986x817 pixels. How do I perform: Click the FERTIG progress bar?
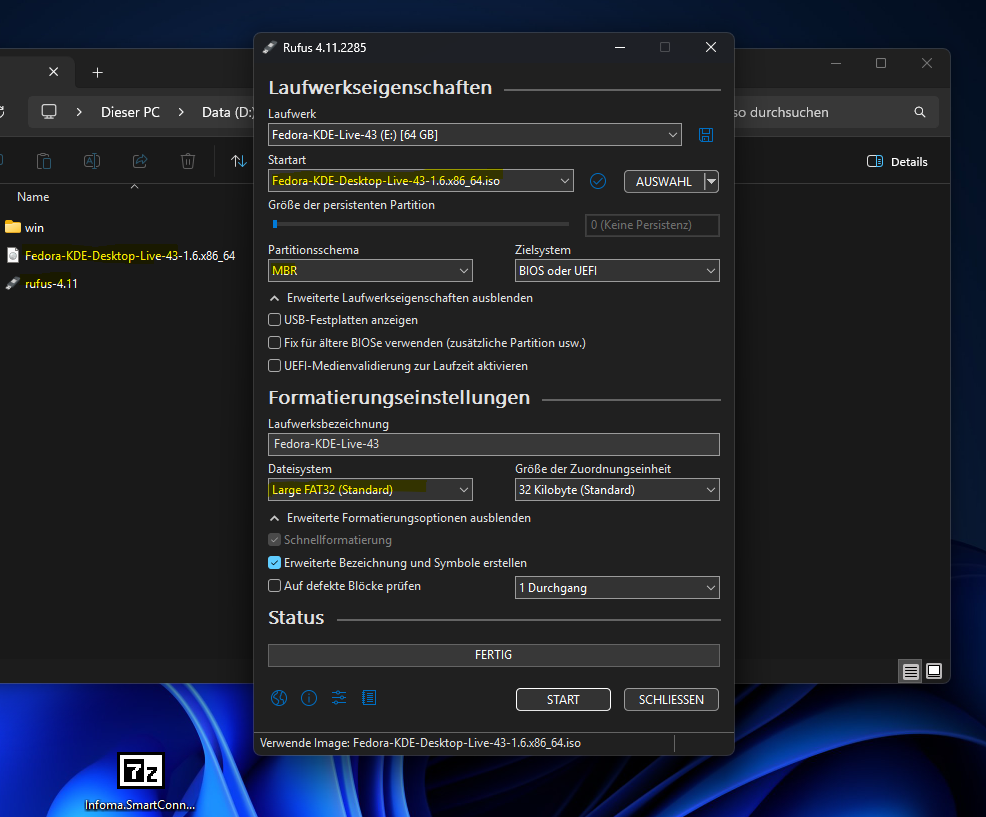point(494,655)
